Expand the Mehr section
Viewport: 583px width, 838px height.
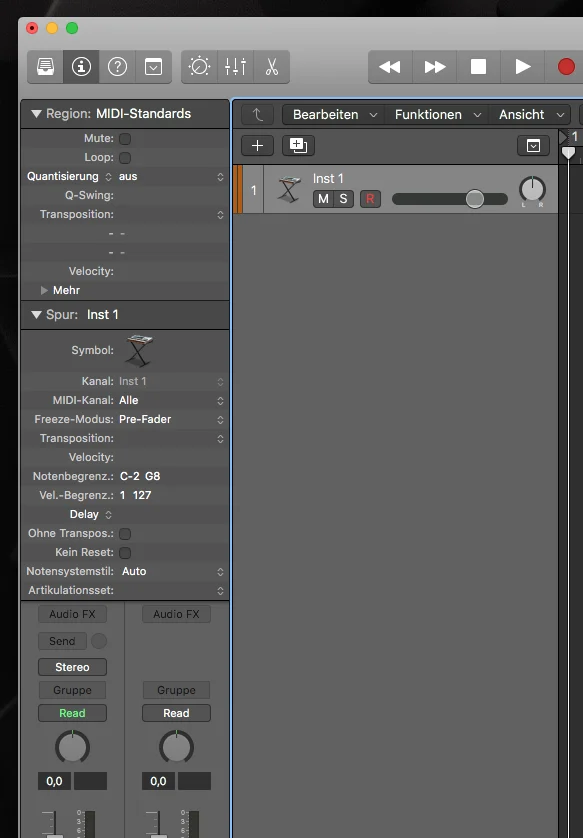tap(44, 290)
